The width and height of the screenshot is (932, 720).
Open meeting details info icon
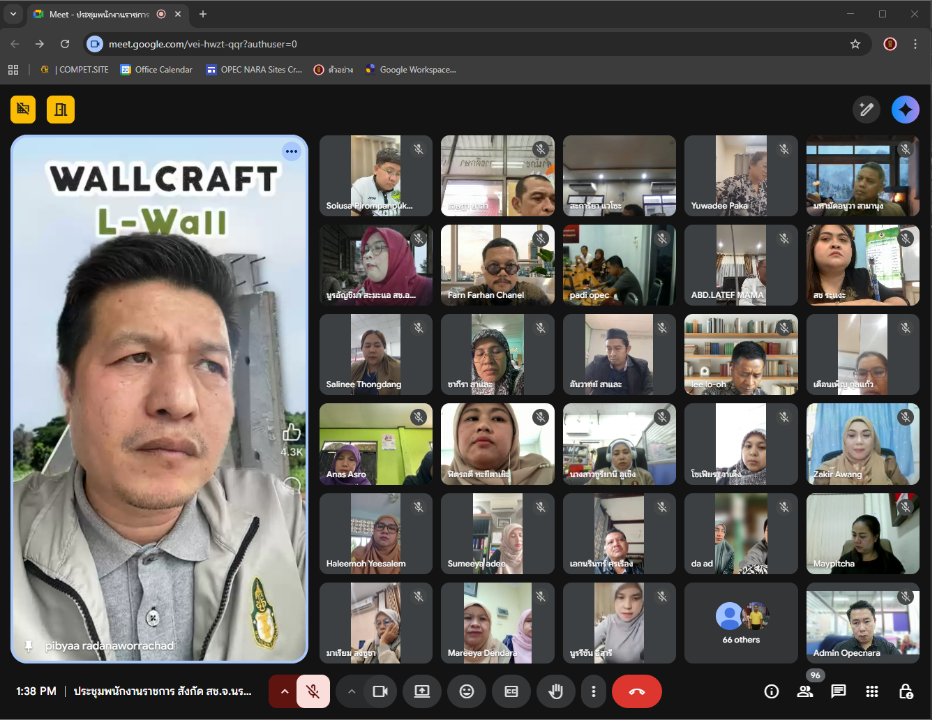771,691
